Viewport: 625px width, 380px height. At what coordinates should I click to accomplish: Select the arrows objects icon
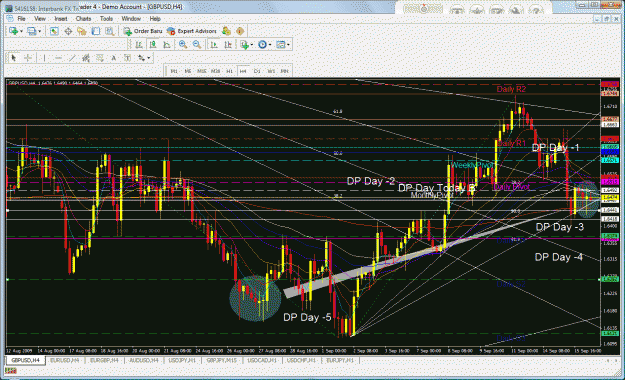pyautogui.click(x=141, y=58)
